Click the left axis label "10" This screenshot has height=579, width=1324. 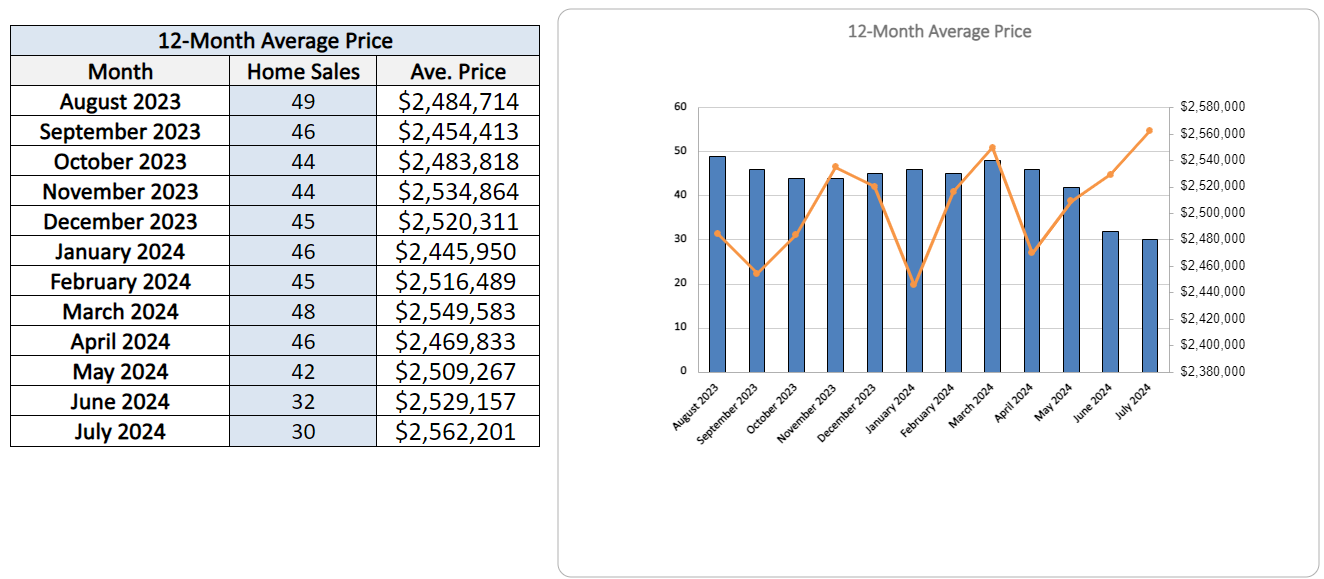click(681, 327)
